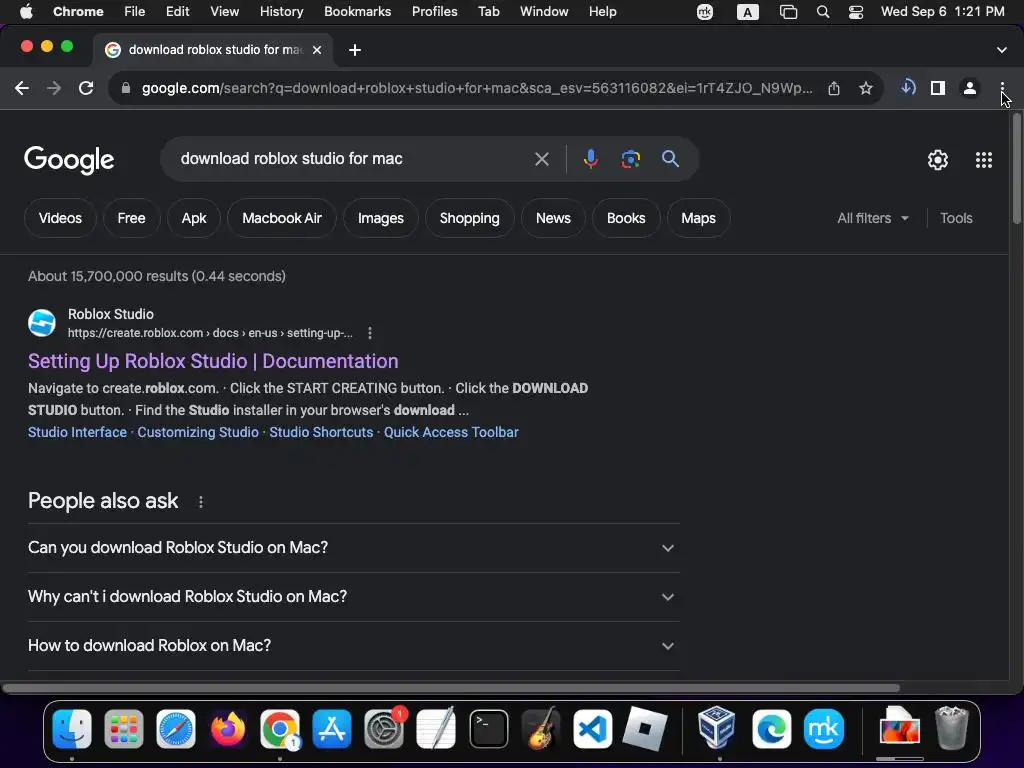
Task: Switch to Maps results
Action: tap(699, 218)
